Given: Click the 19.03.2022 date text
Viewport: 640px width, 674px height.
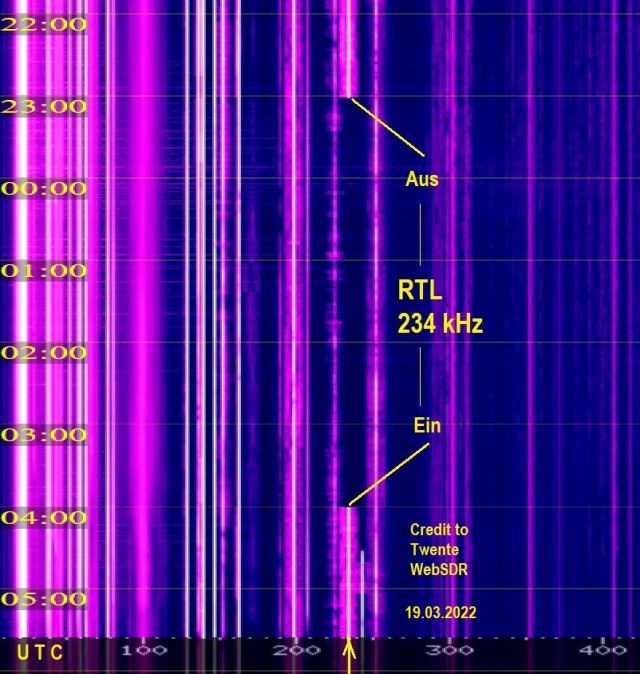Looking at the screenshot, I should click(x=440, y=609).
